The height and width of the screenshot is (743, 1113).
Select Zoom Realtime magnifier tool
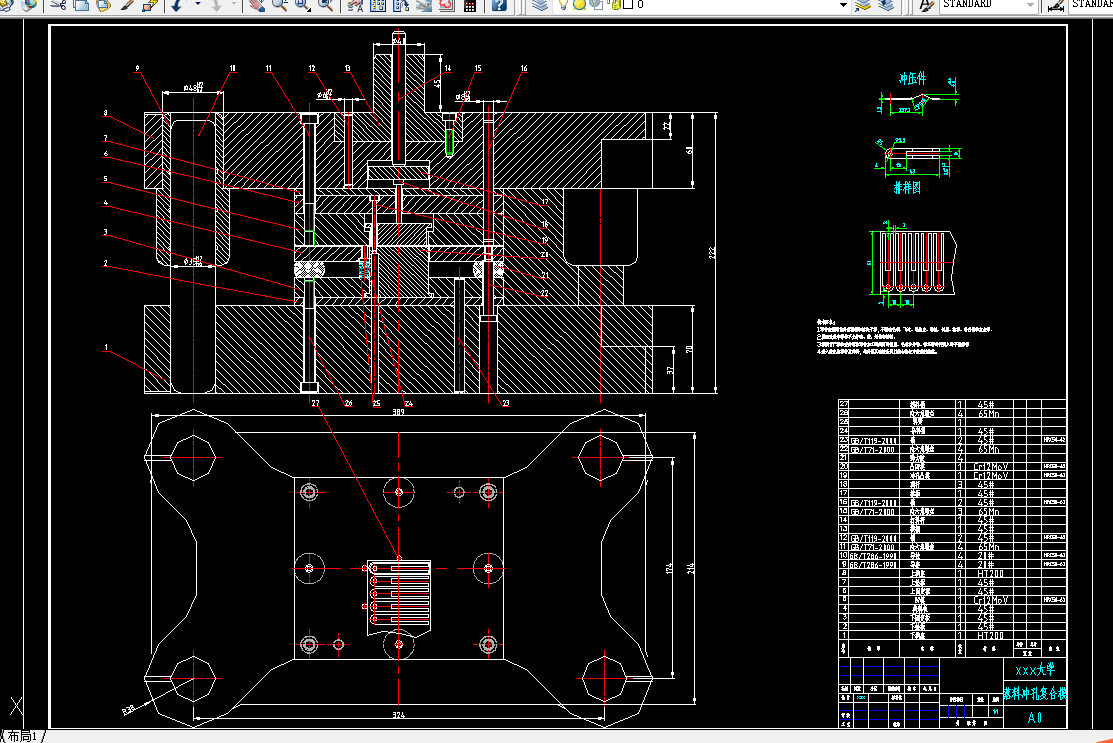click(280, 5)
